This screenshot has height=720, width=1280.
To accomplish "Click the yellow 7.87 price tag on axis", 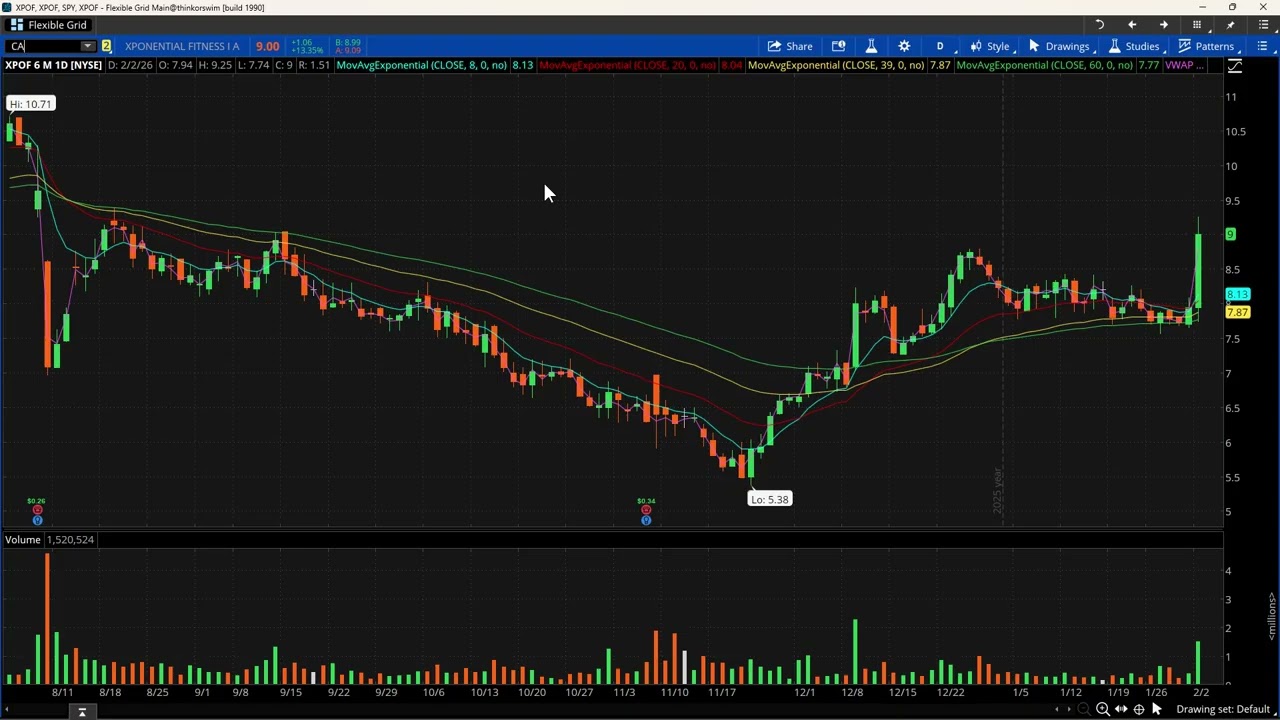I will click(1237, 313).
